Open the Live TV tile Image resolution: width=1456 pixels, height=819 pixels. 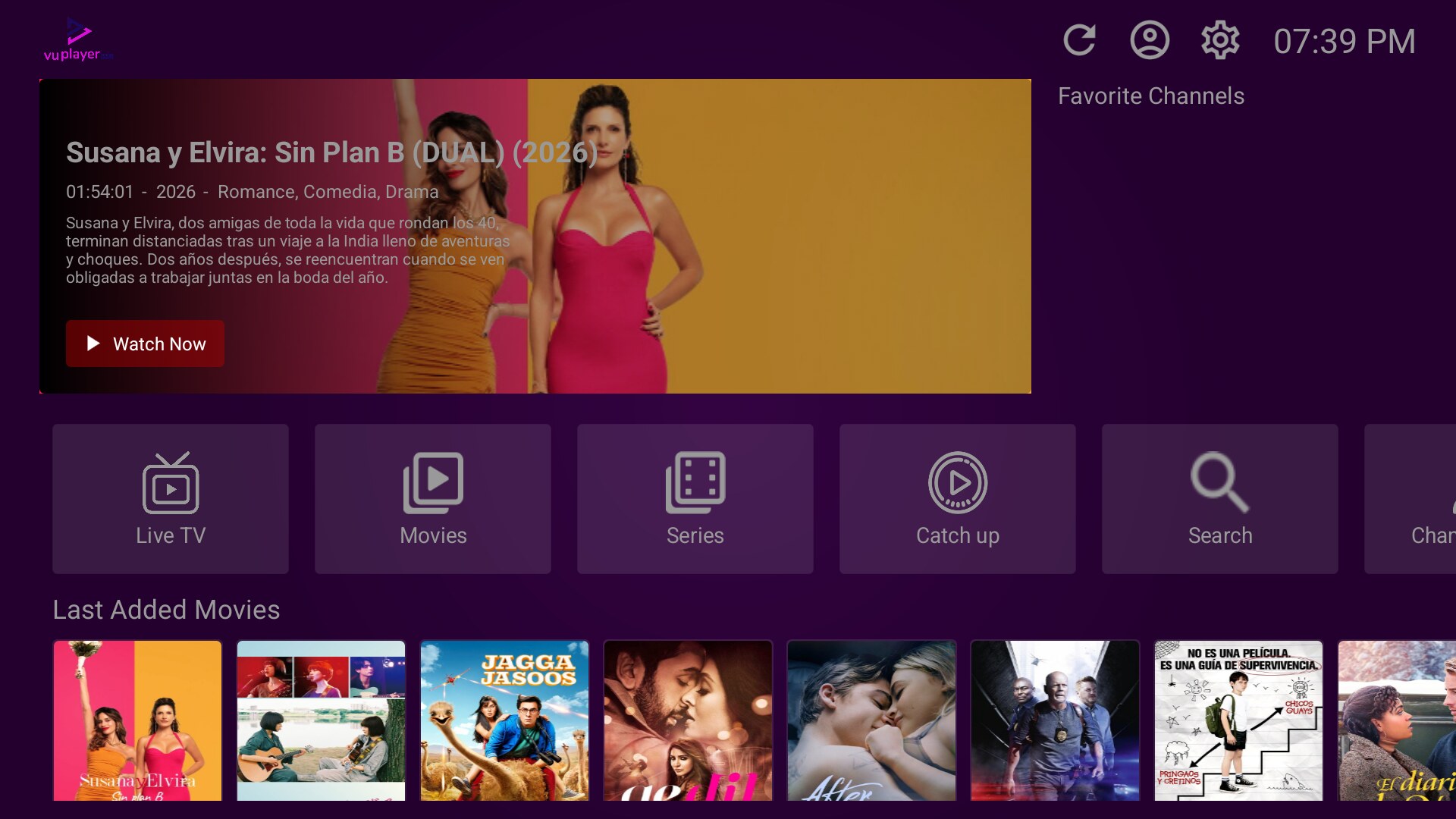click(x=171, y=498)
